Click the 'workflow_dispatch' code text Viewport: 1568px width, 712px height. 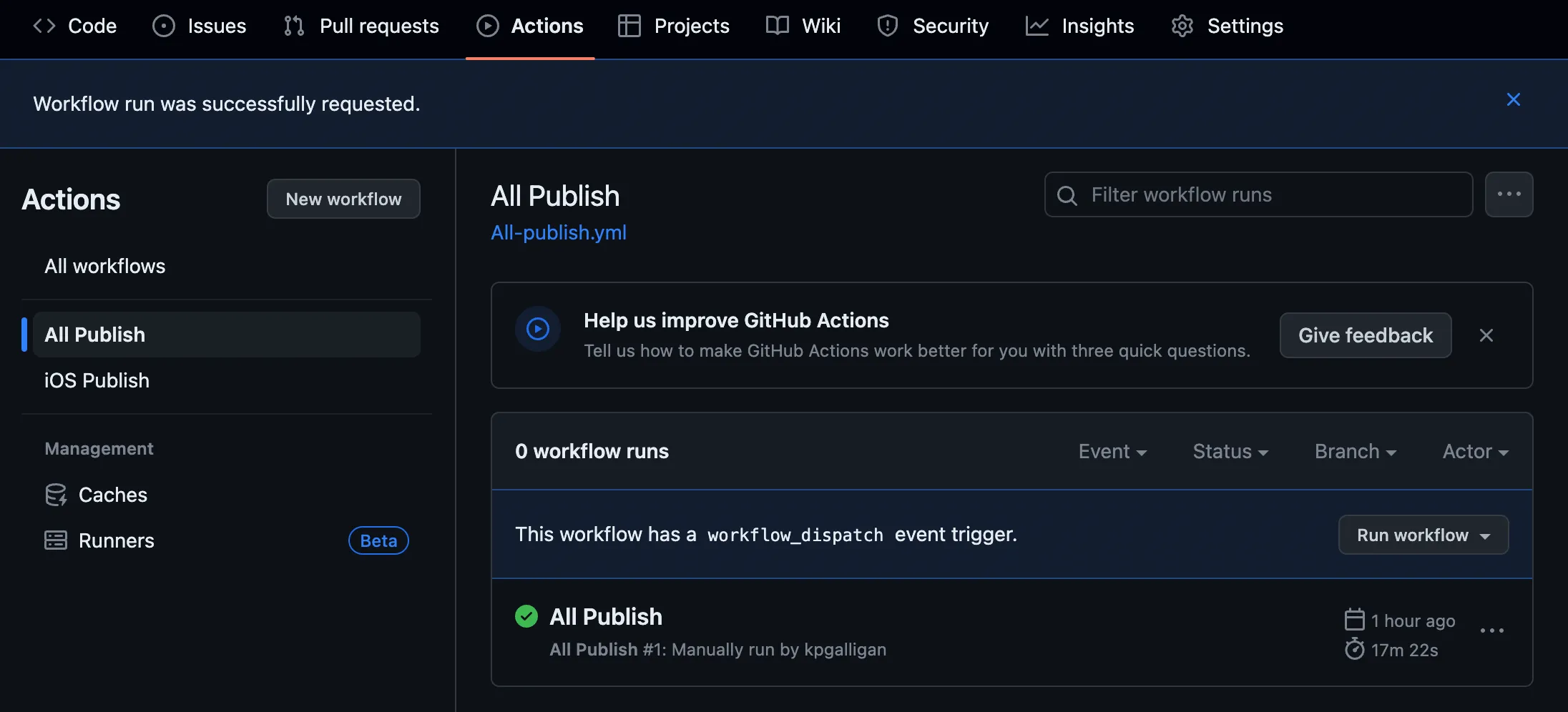pos(795,535)
